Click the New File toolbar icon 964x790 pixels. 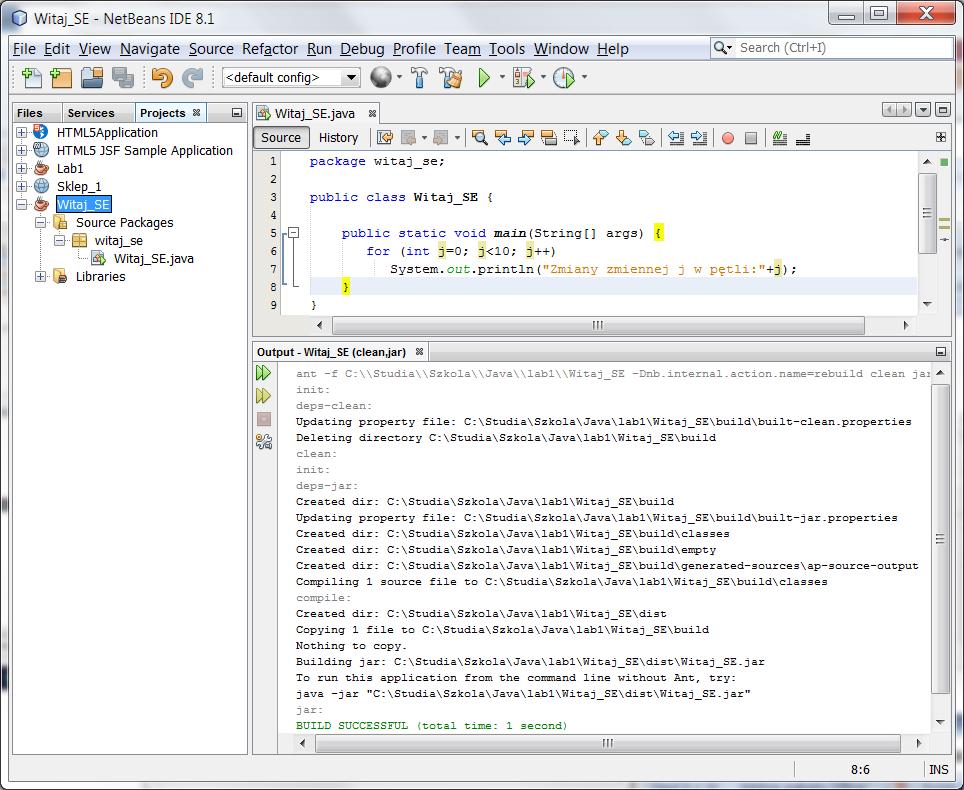(31, 77)
